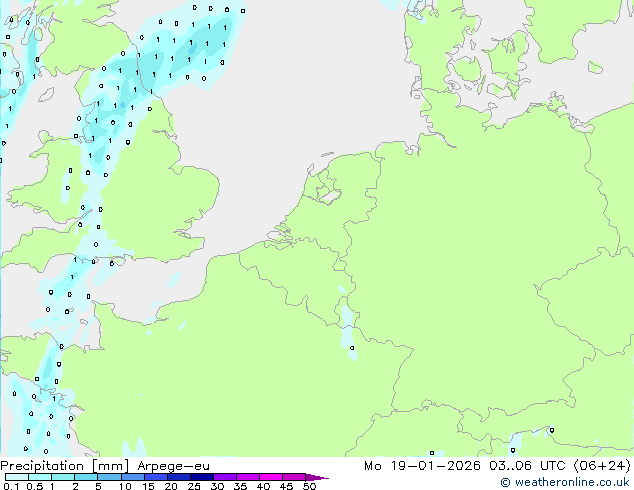Click the '50' legend scale label
Screen dimensions: 634x490
click(x=309, y=486)
